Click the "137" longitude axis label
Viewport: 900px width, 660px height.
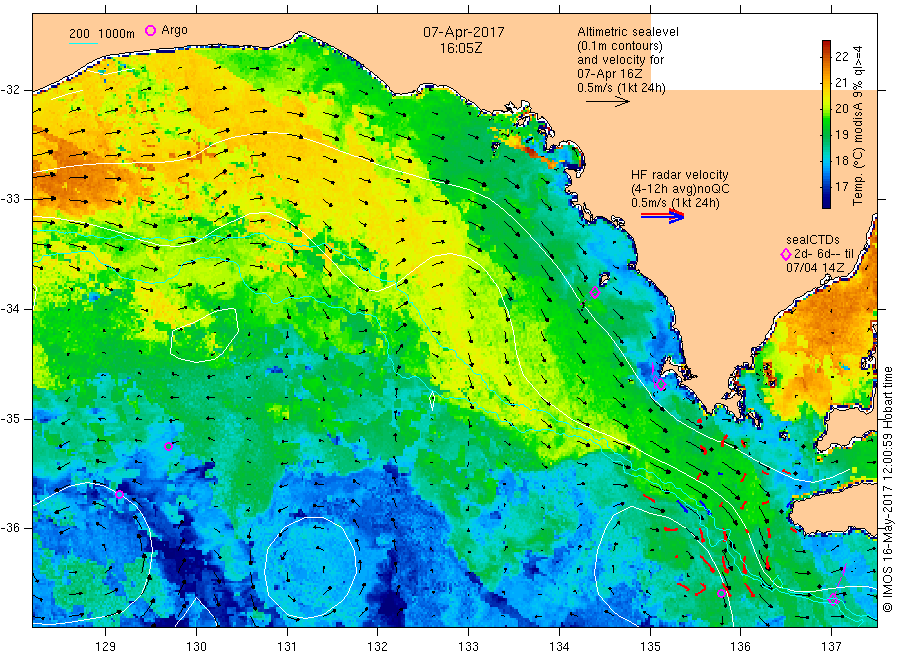click(x=831, y=647)
